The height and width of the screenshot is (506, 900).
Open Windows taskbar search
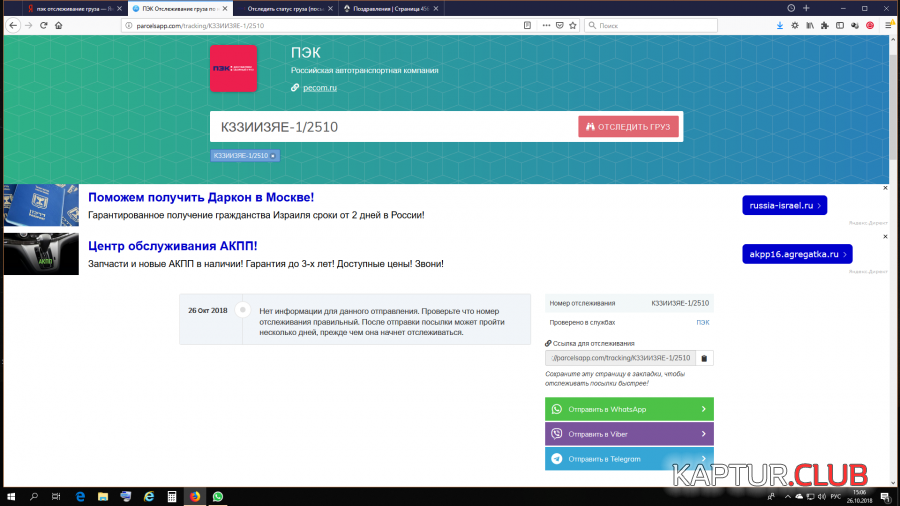click(x=34, y=497)
